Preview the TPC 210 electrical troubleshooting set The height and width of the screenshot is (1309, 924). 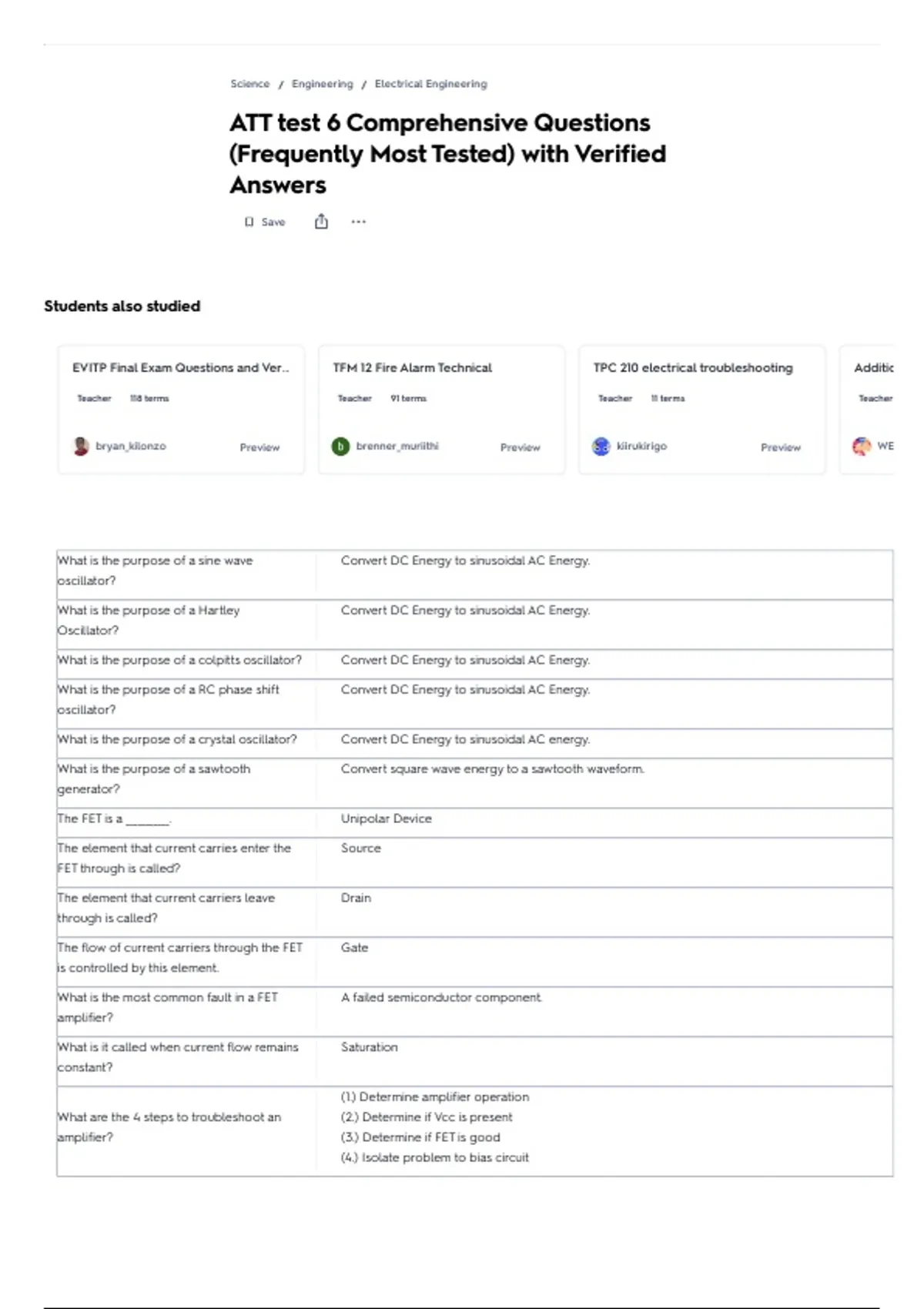pos(780,447)
